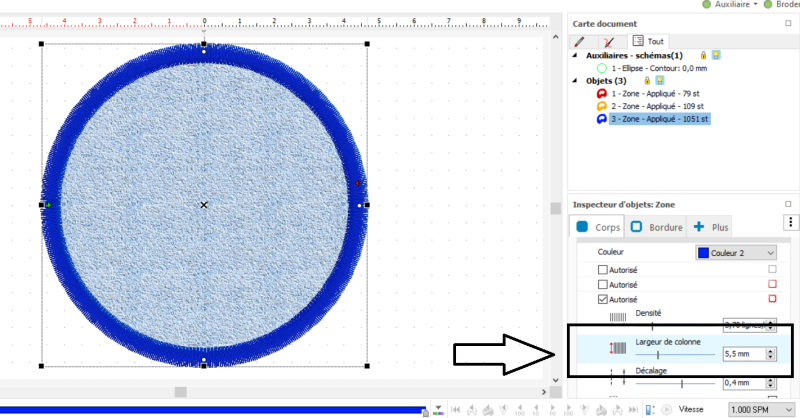Screen dimensions: 800x418
Task: Click the Largeur de colonne 5,5 mm field
Action: [741, 354]
